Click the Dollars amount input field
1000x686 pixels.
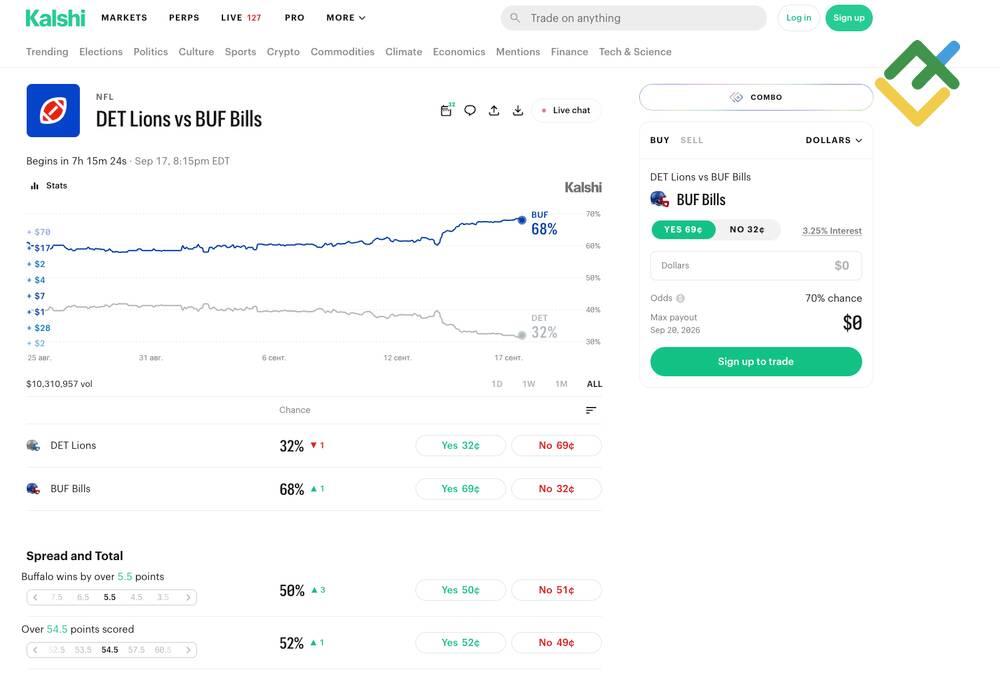756,266
